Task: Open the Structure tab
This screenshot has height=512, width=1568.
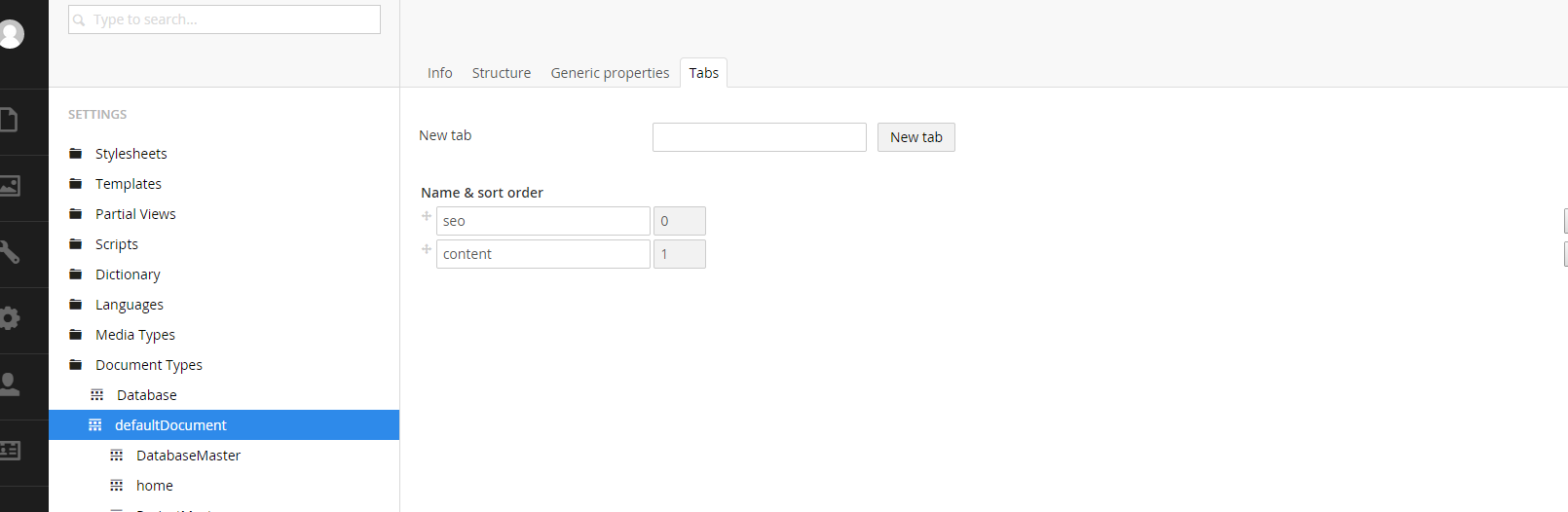Action: coord(502,73)
